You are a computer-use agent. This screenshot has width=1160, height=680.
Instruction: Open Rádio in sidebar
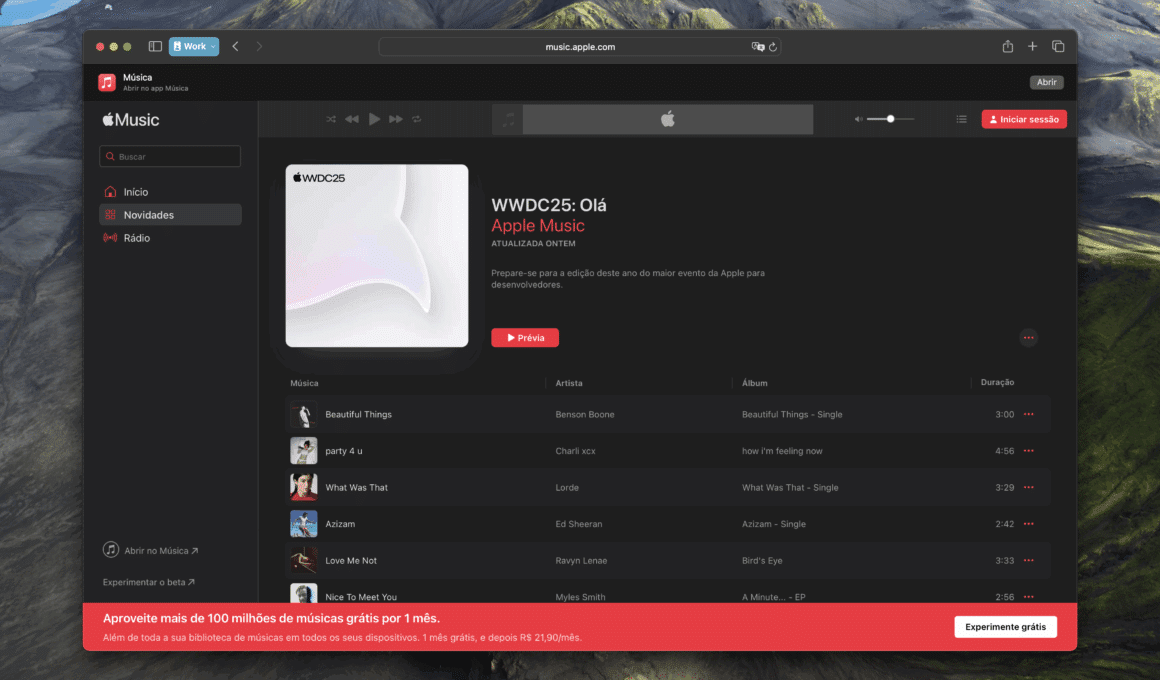click(x=170, y=238)
